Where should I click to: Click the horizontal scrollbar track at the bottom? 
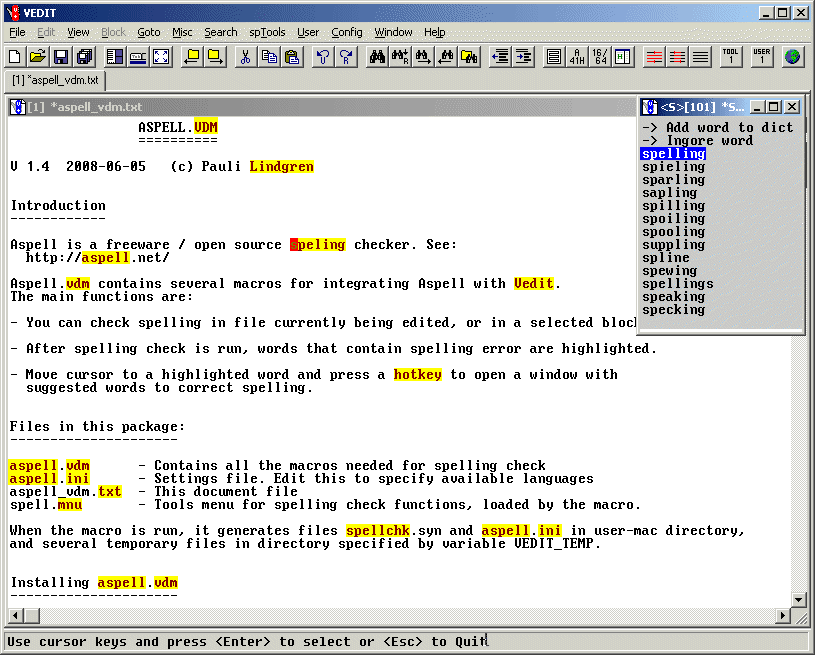coord(400,614)
